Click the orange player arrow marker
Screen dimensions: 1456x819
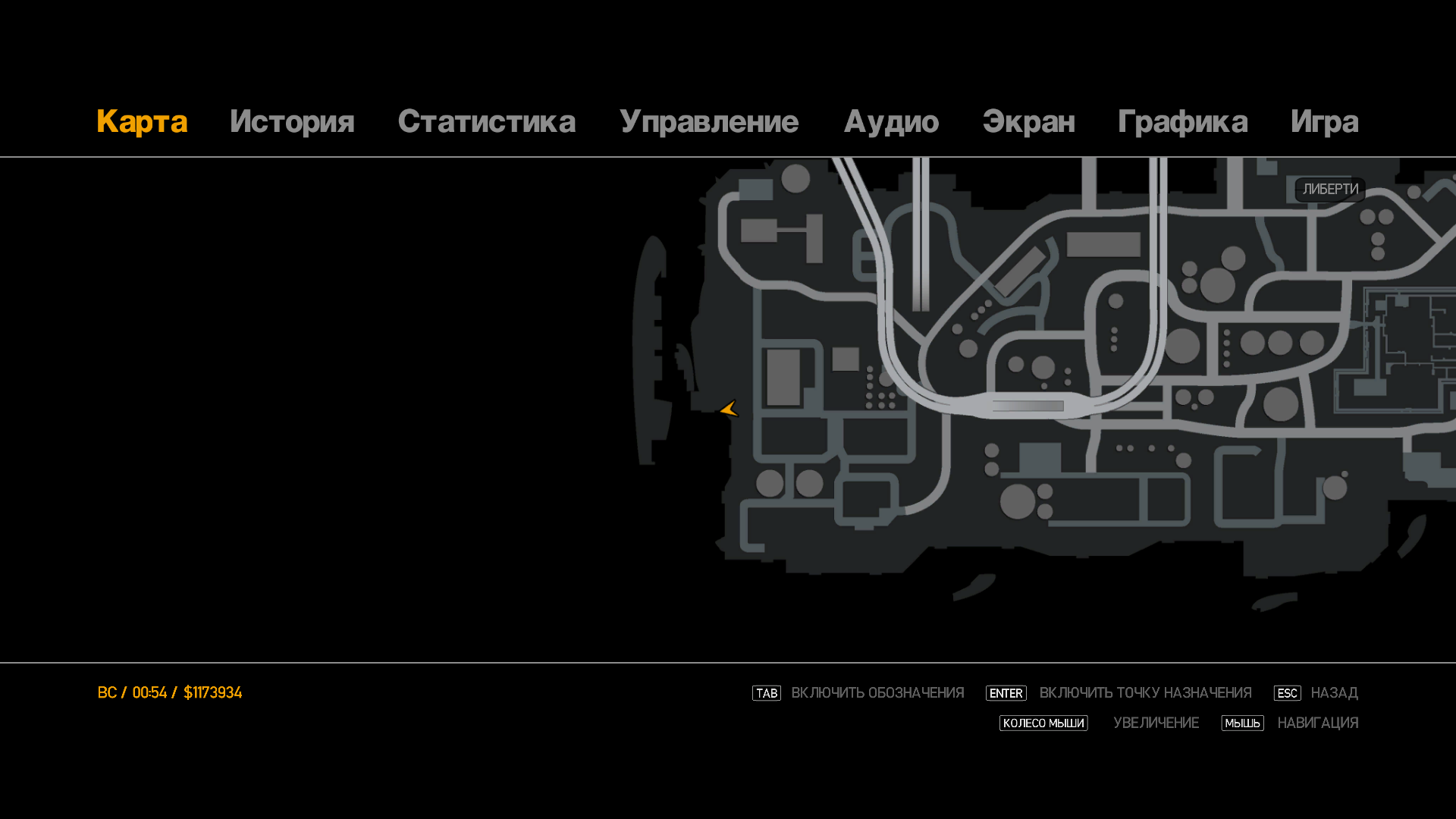coord(729,409)
